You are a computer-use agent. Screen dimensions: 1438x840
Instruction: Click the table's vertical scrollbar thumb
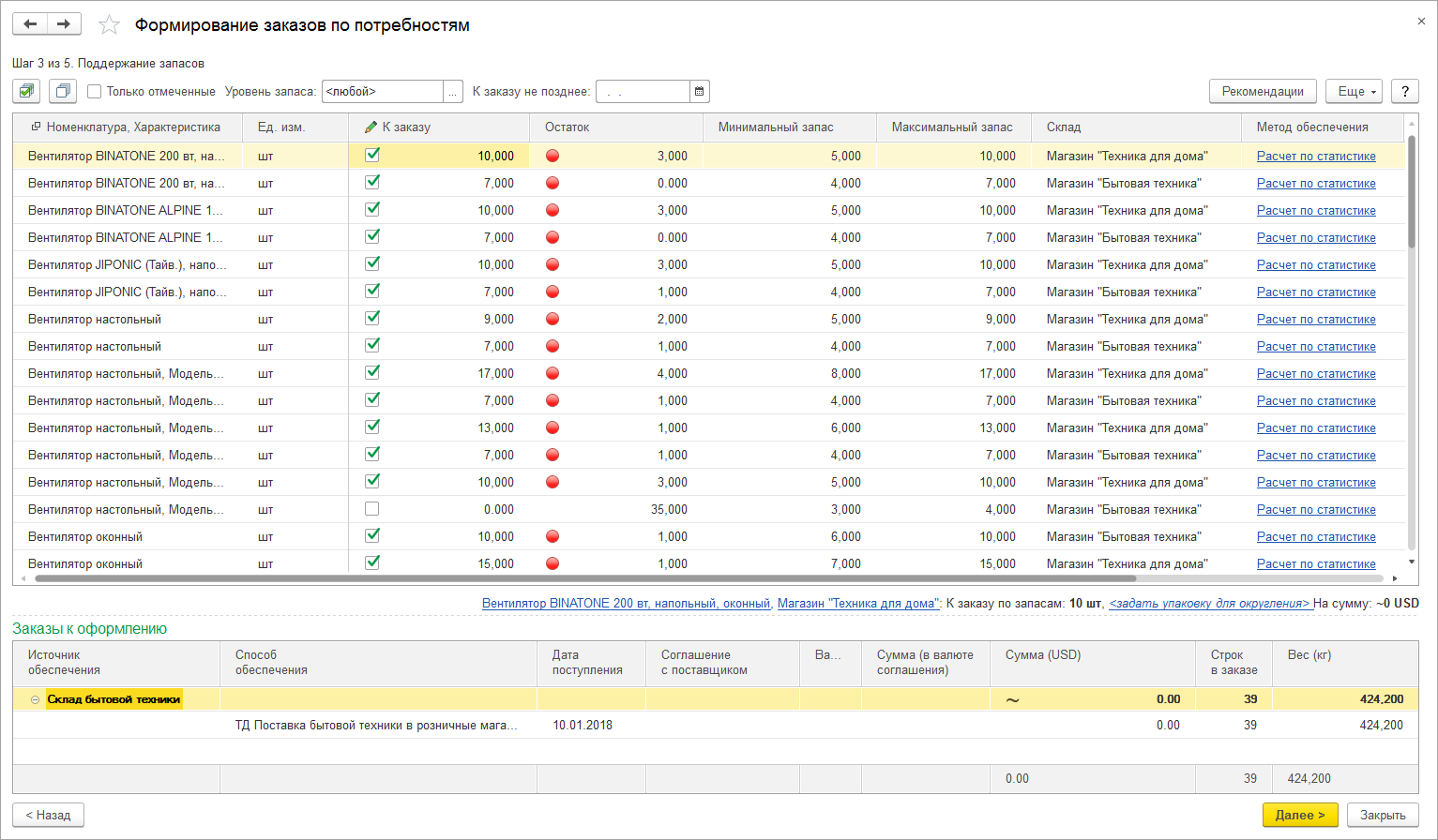click(1412, 192)
